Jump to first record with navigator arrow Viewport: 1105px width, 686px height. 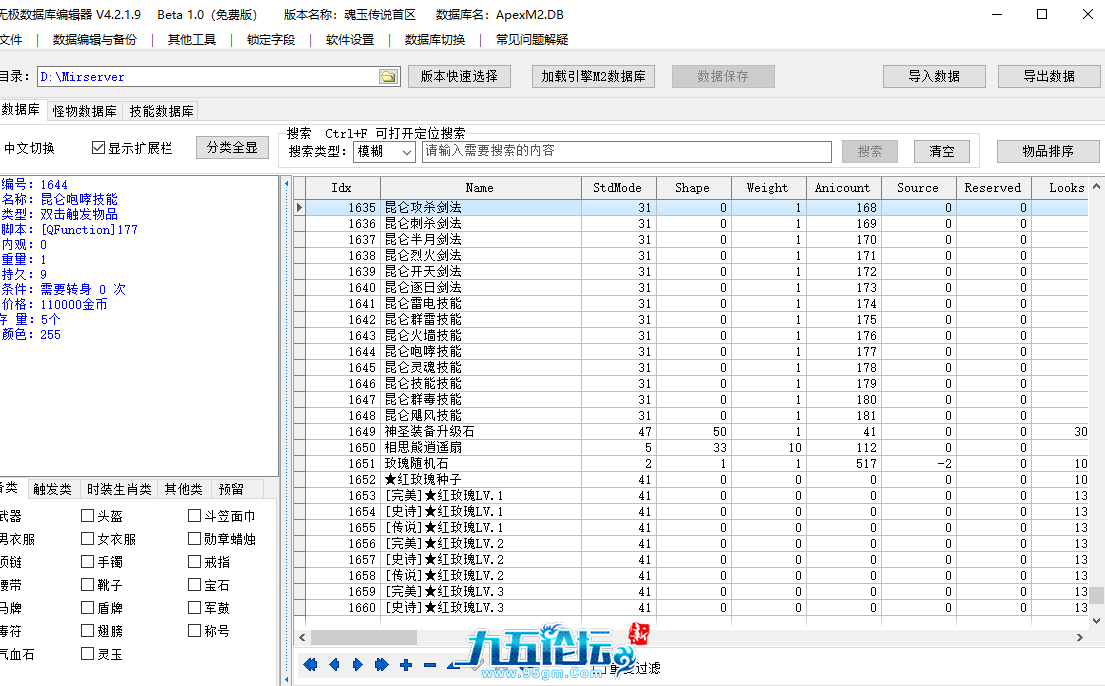click(x=310, y=665)
